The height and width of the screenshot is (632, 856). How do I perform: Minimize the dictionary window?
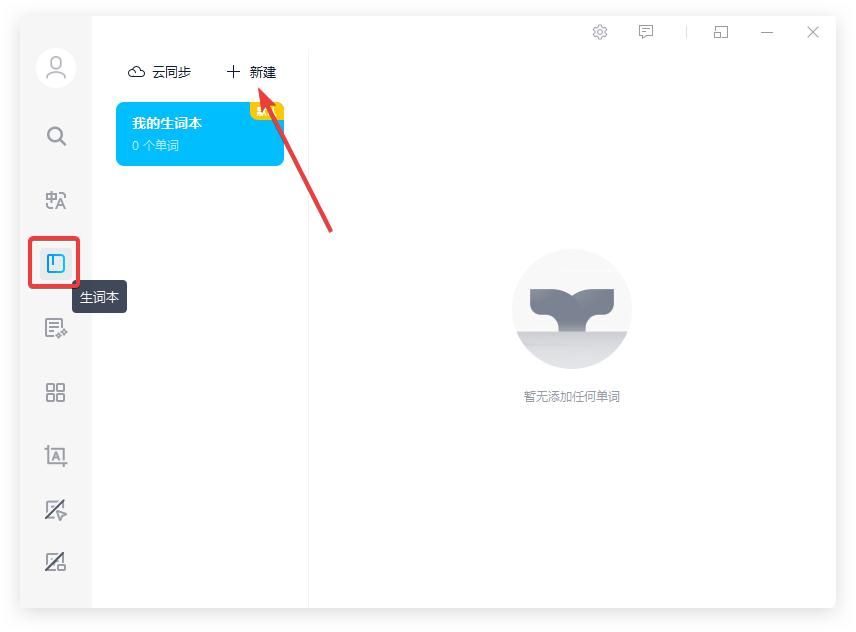[767, 32]
